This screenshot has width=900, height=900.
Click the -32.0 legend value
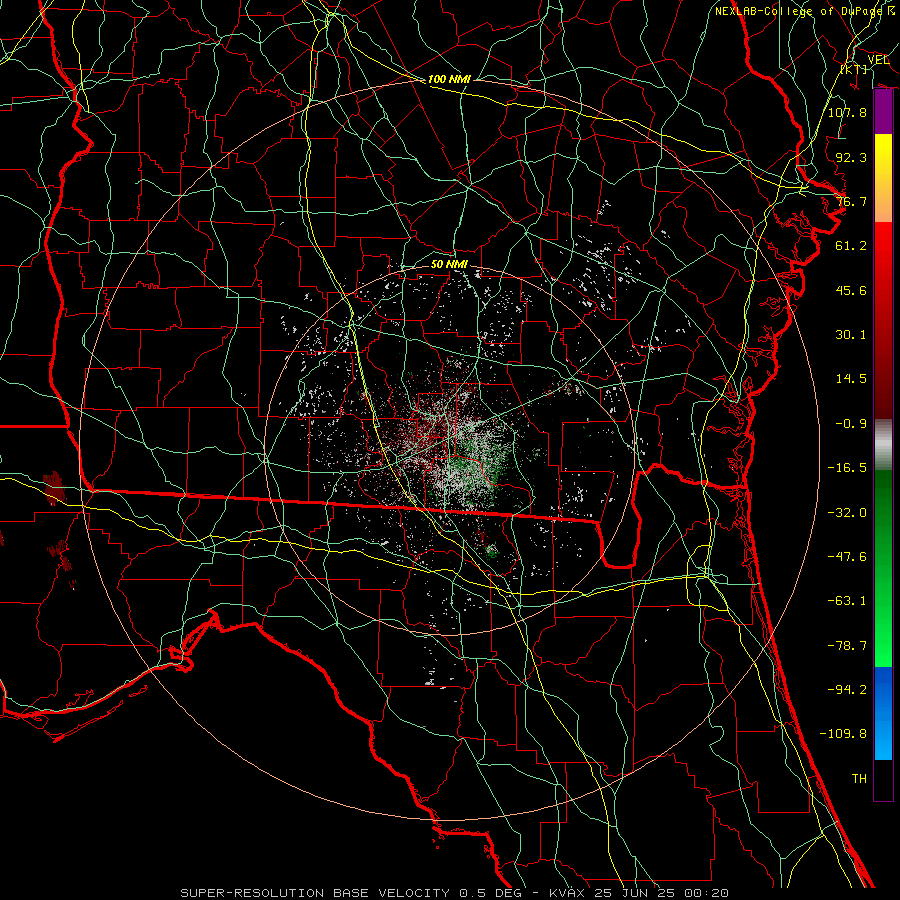point(847,513)
